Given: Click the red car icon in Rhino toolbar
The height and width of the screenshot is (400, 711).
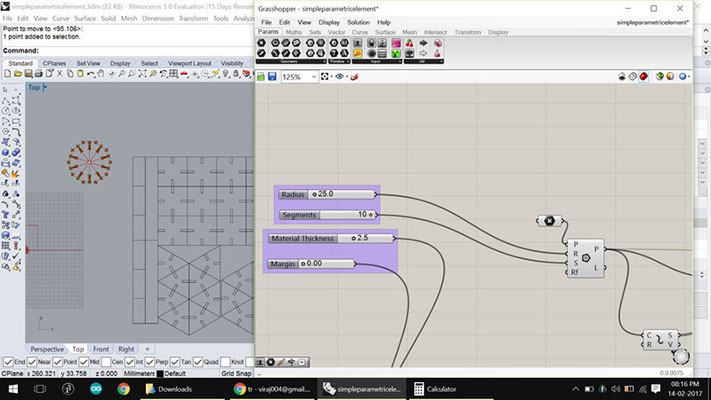Looking at the screenshot, I should coord(184,73).
